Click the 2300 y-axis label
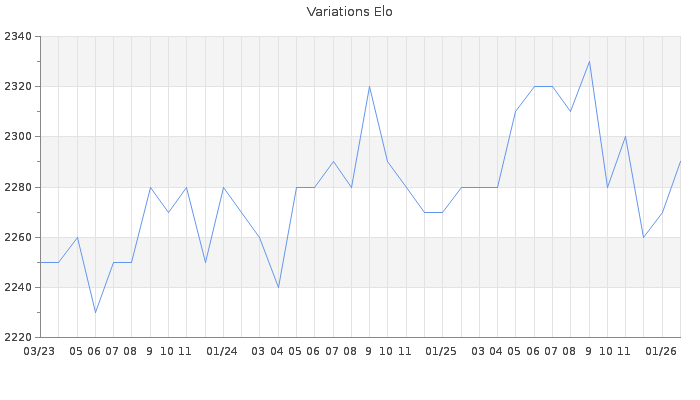Screen dimensions: 700x400 pos(17,137)
